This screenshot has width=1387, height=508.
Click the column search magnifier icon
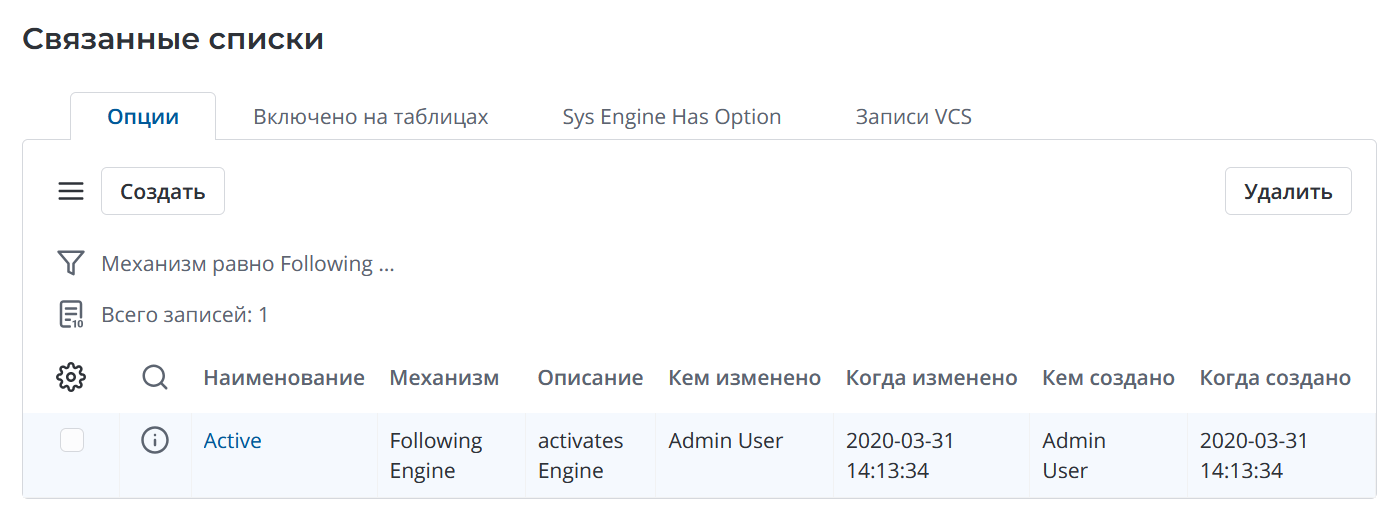pyautogui.click(x=155, y=377)
